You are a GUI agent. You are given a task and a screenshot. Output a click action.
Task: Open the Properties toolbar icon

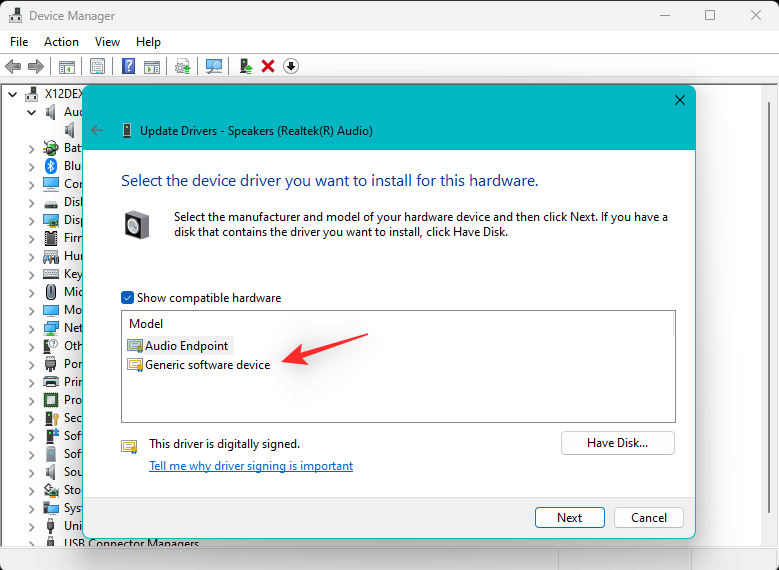pyautogui.click(x=98, y=66)
